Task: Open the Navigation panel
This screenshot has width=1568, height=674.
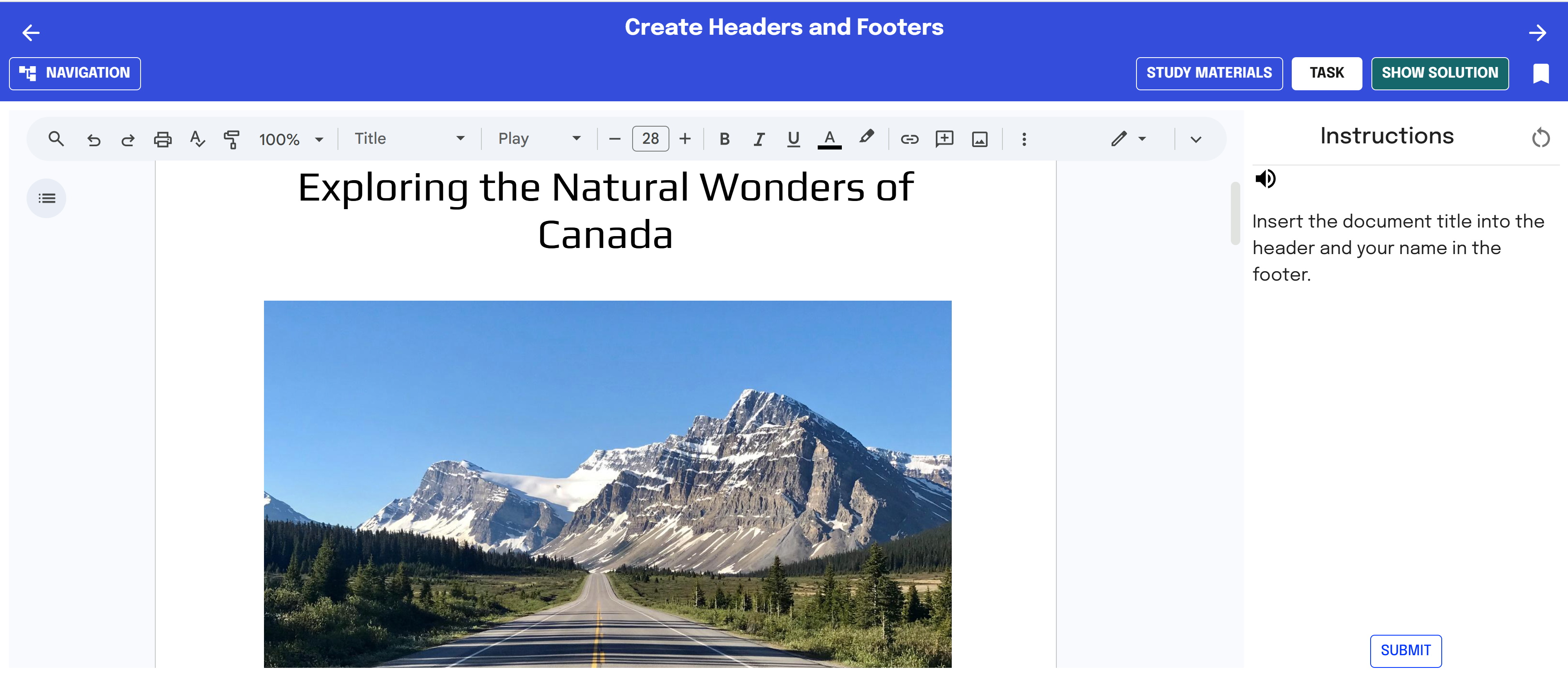Action: [x=75, y=74]
